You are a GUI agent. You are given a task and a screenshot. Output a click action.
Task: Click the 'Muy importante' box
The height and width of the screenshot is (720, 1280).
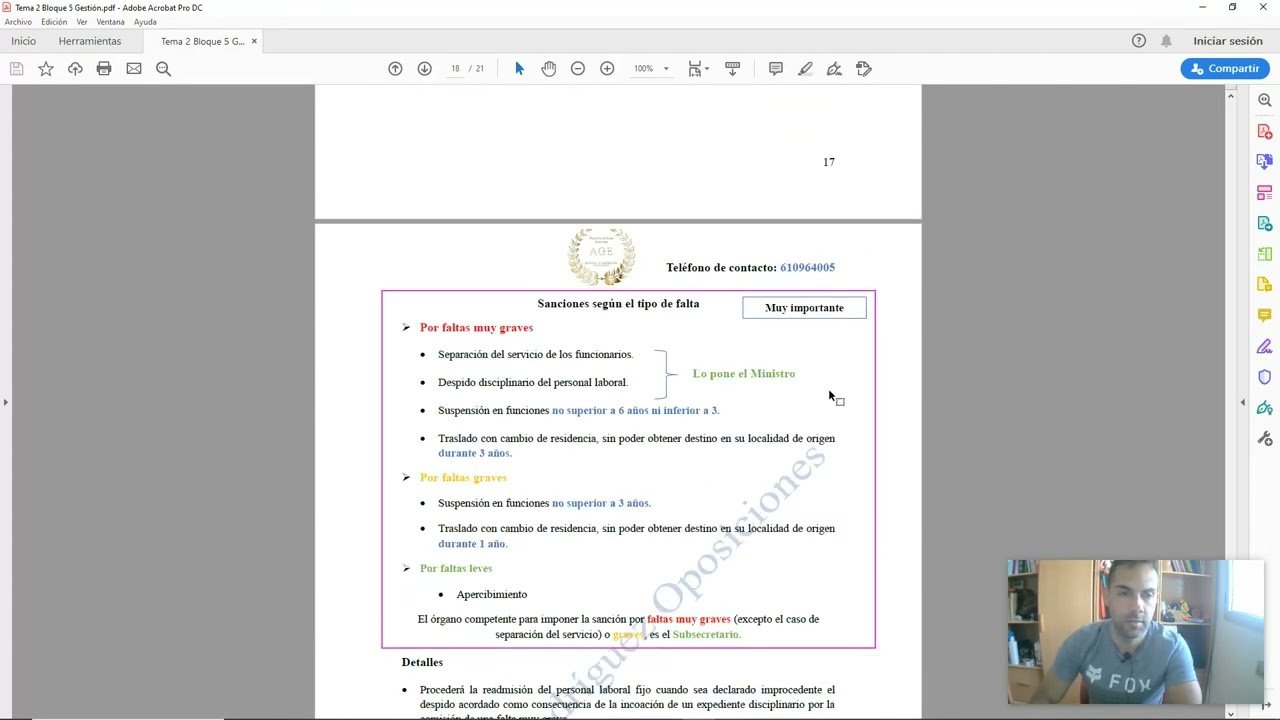tap(804, 308)
